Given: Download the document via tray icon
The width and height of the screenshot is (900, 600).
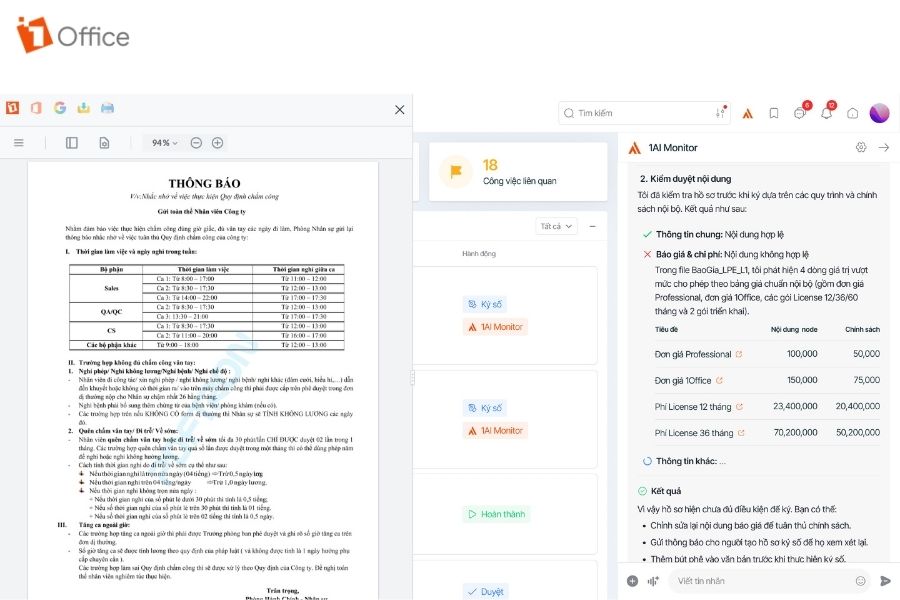Looking at the screenshot, I should click(x=84, y=107).
